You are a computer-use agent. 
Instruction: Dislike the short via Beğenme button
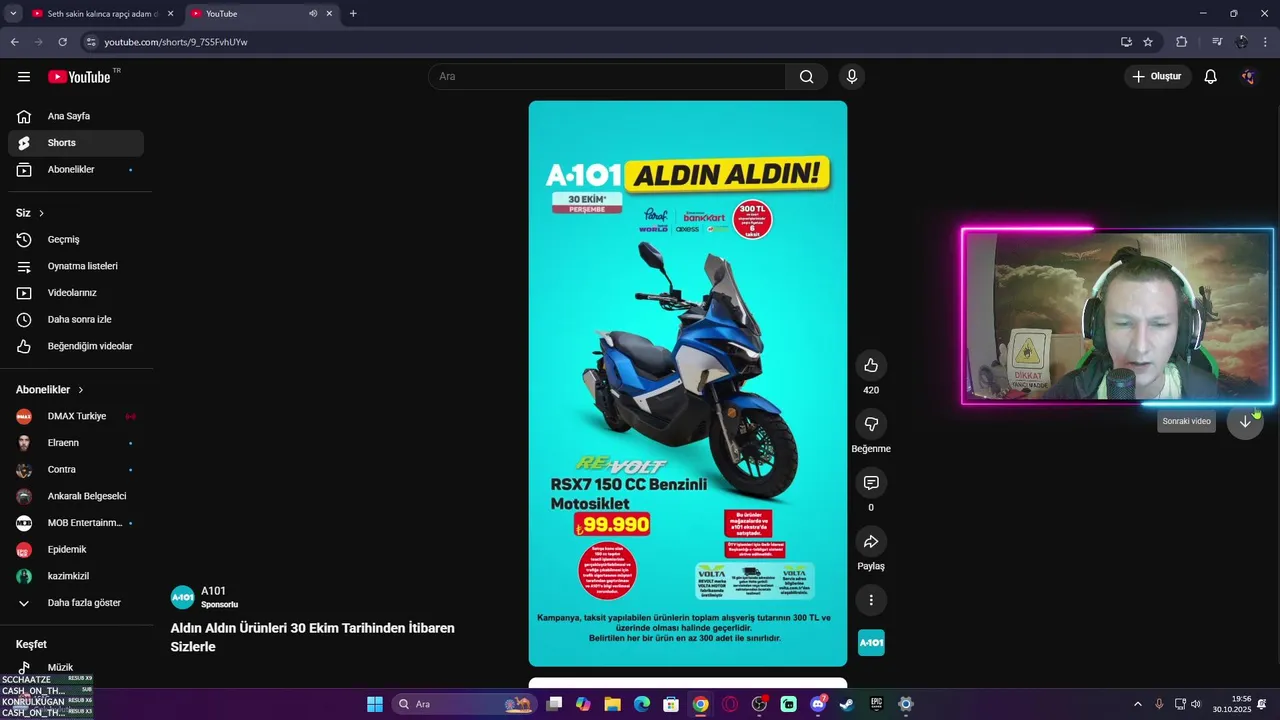click(871, 424)
